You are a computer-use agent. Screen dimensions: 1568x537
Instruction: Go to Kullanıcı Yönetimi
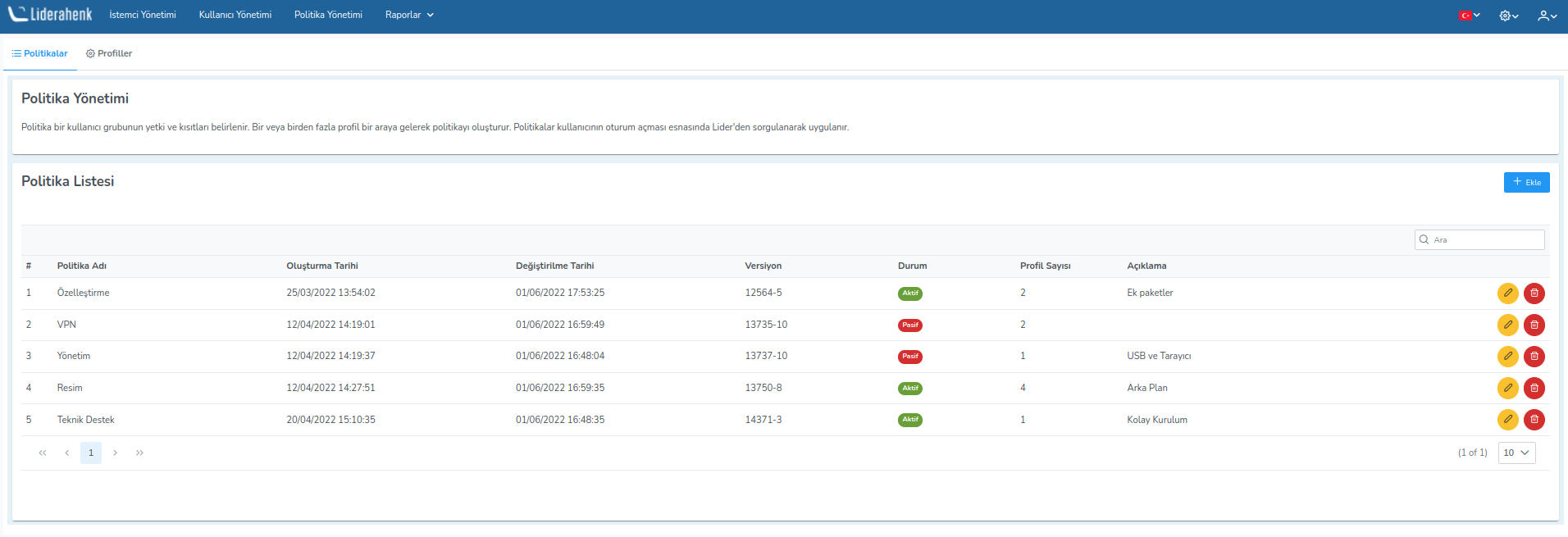pos(235,15)
